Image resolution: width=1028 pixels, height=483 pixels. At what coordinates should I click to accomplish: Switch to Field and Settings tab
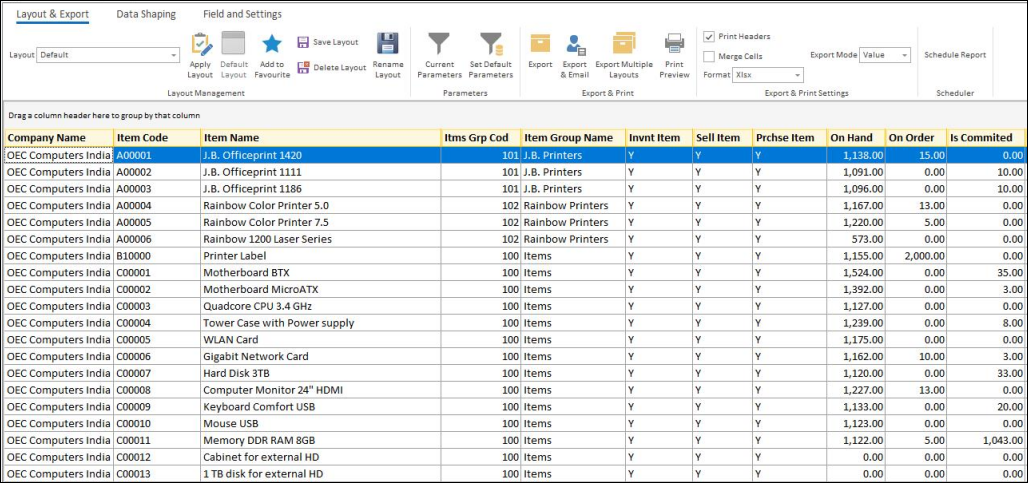coord(242,14)
